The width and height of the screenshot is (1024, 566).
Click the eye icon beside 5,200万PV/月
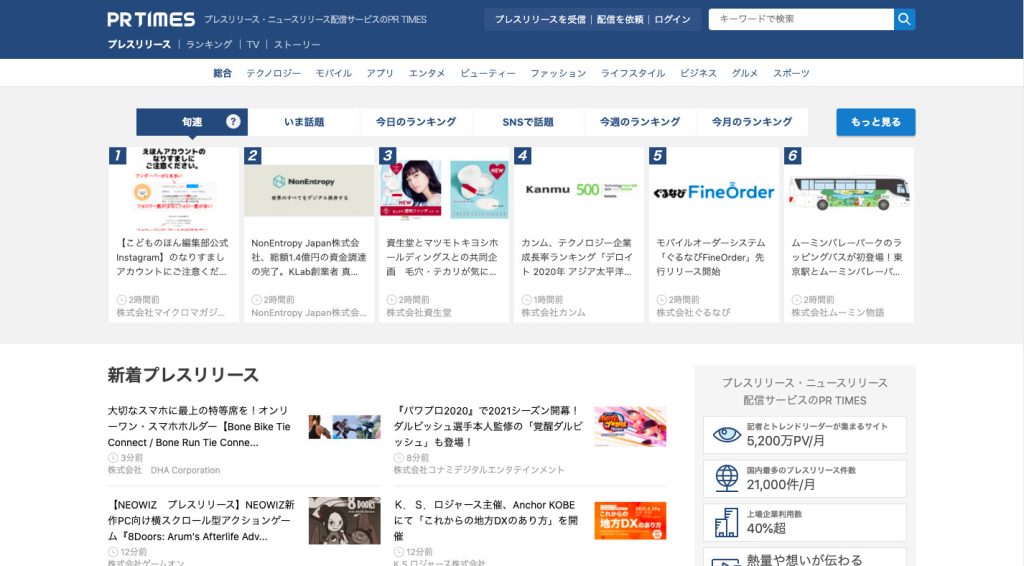[x=726, y=435]
